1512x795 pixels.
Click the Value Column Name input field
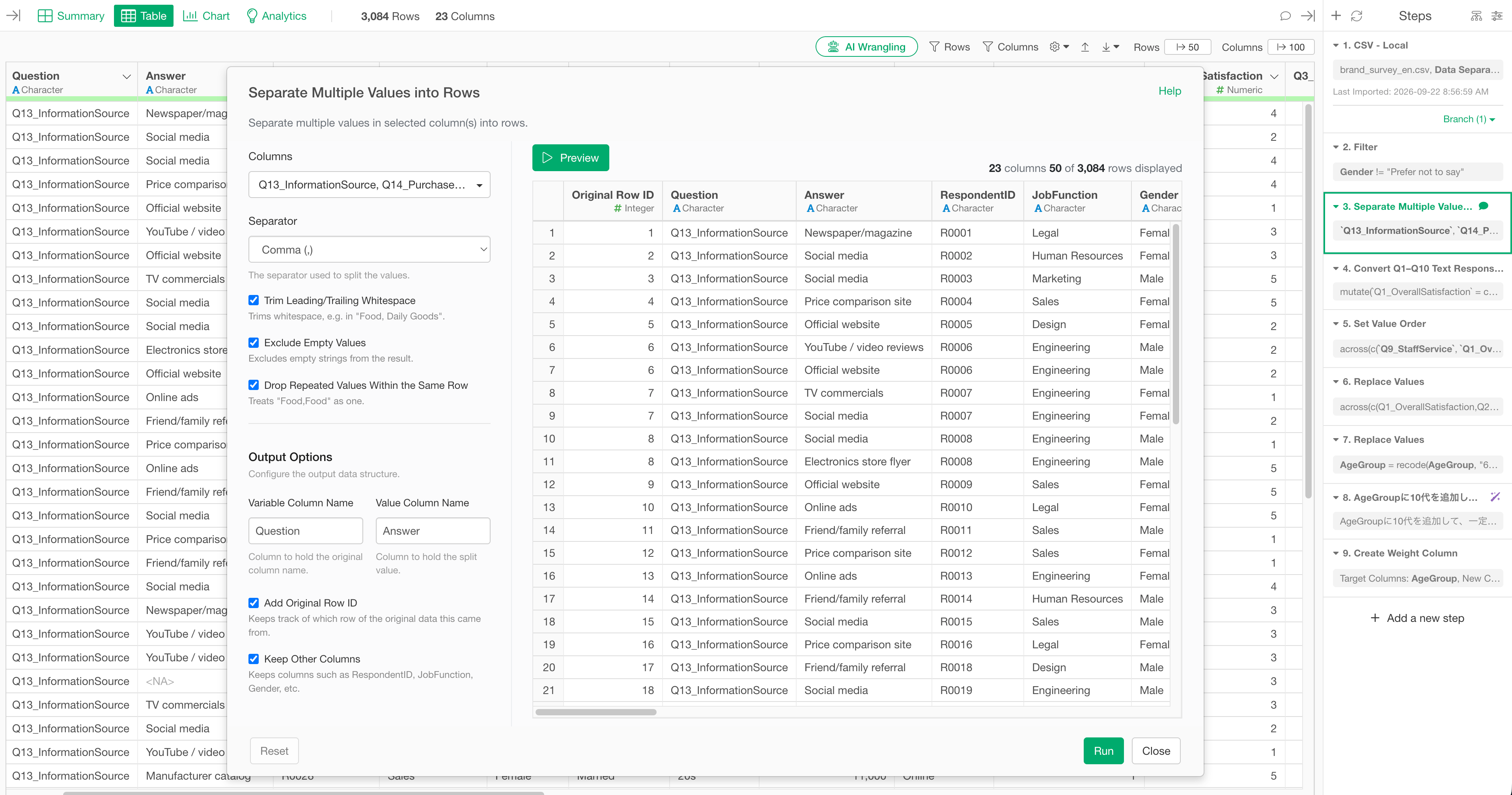click(x=433, y=531)
